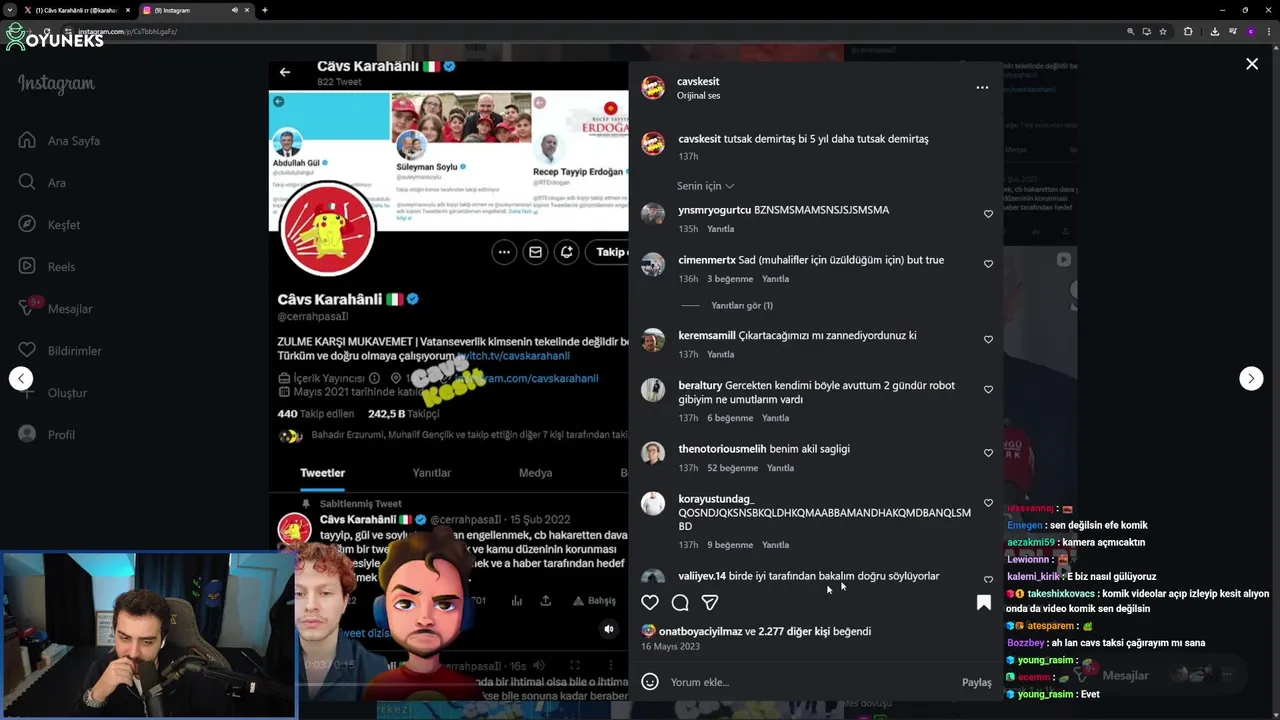
Task: Switch to Yanıtlar tab in video
Action: [432, 473]
